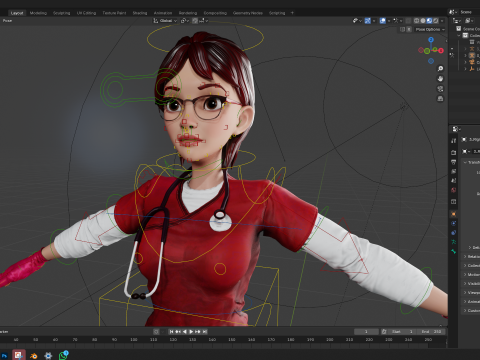Click the blue Z axis on navigation gizmo

pos(431,40)
